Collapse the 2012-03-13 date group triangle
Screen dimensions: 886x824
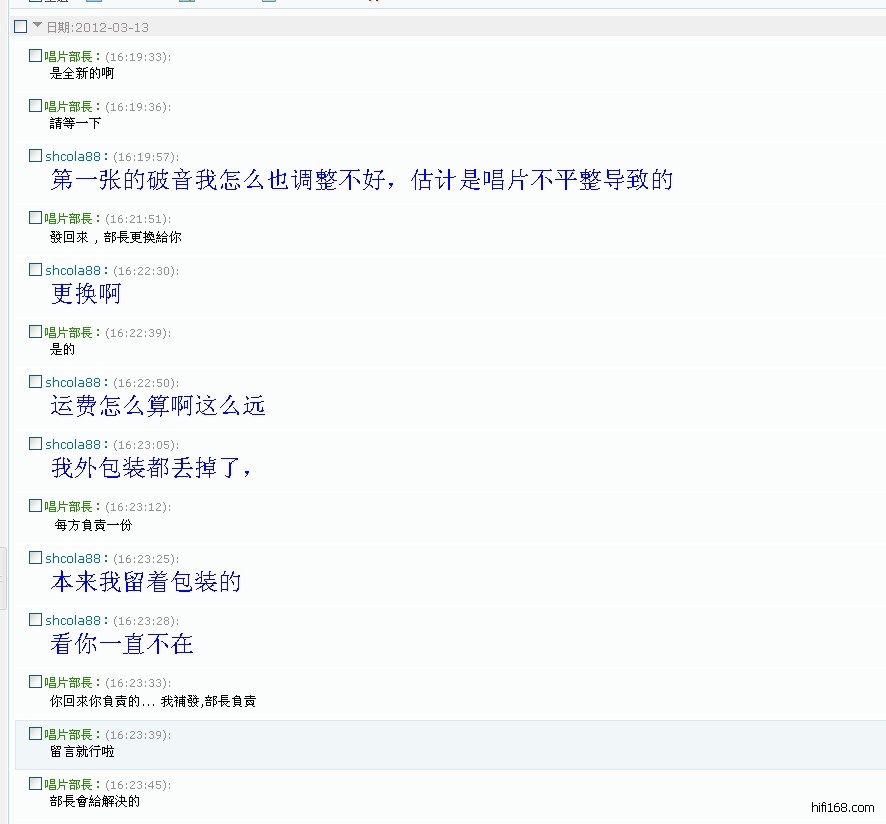click(38, 26)
